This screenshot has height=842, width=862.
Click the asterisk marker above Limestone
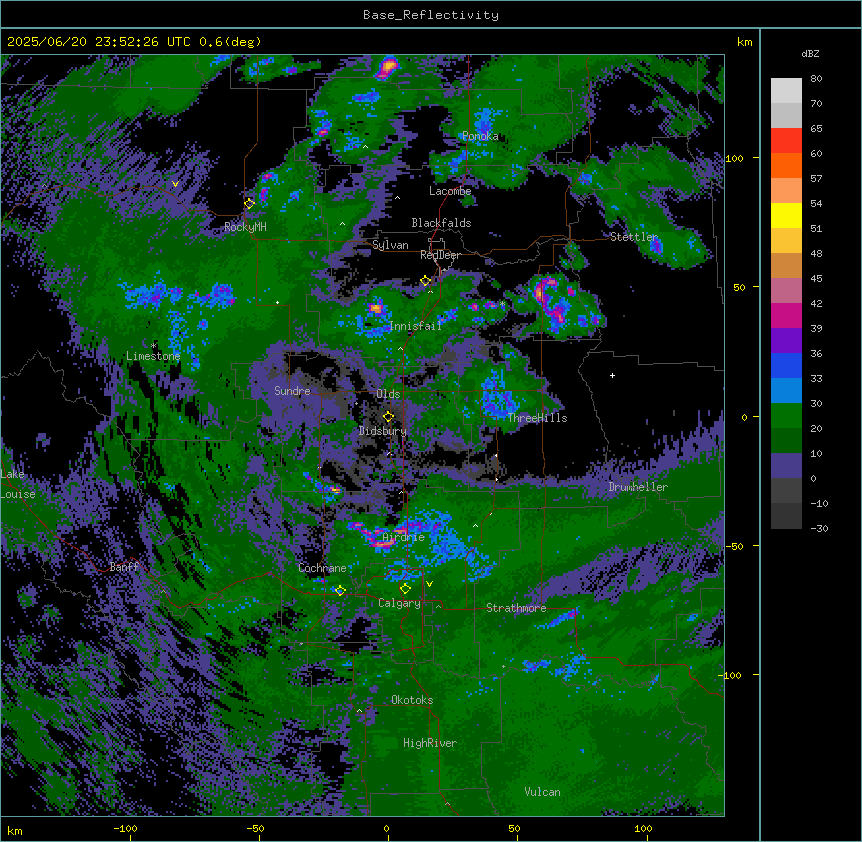coord(153,346)
